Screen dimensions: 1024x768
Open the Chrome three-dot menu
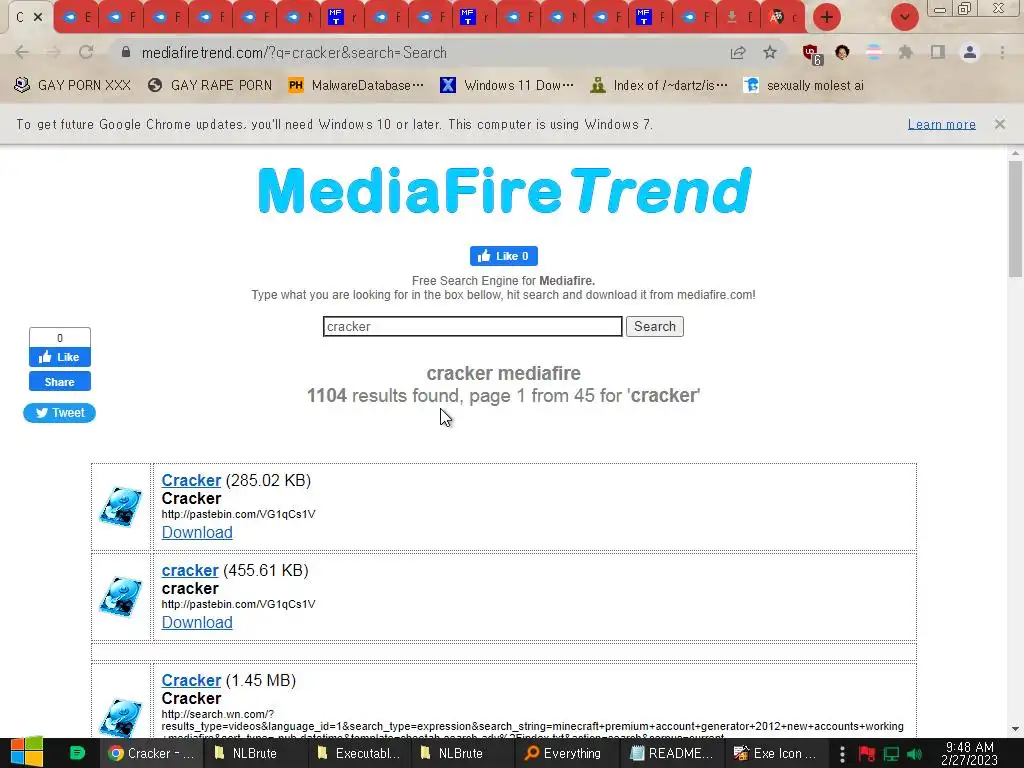click(x=1002, y=52)
